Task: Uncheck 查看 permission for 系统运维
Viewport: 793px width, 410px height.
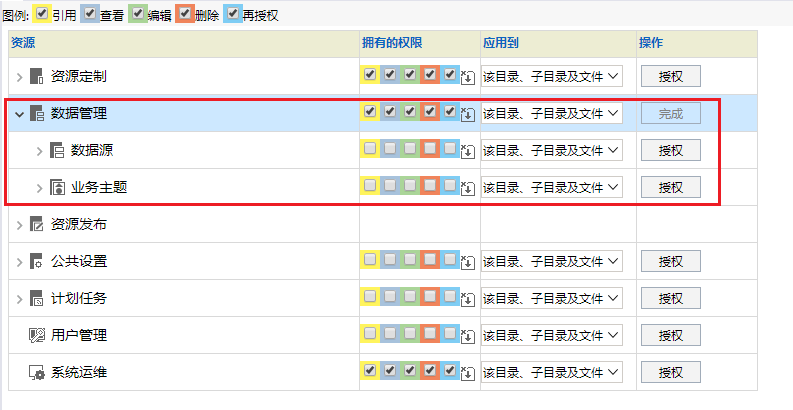Action: tap(390, 371)
